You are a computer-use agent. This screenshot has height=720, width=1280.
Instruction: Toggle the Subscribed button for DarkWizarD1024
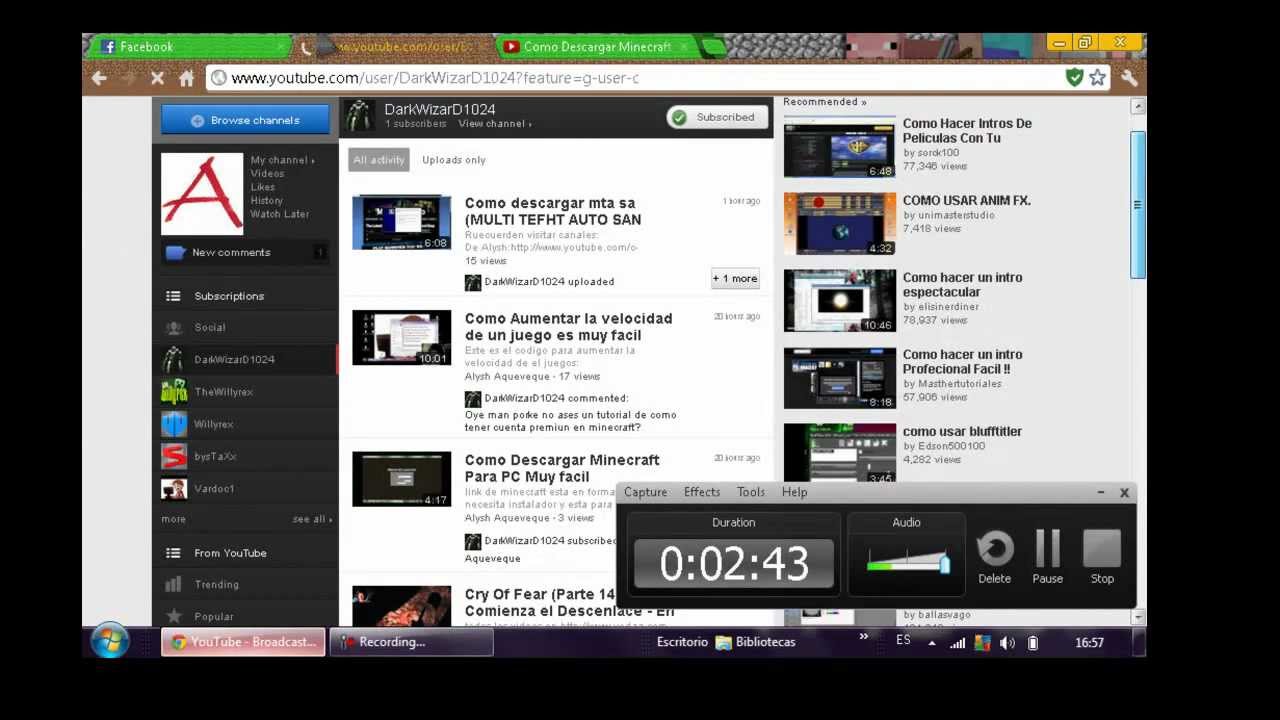pos(717,117)
